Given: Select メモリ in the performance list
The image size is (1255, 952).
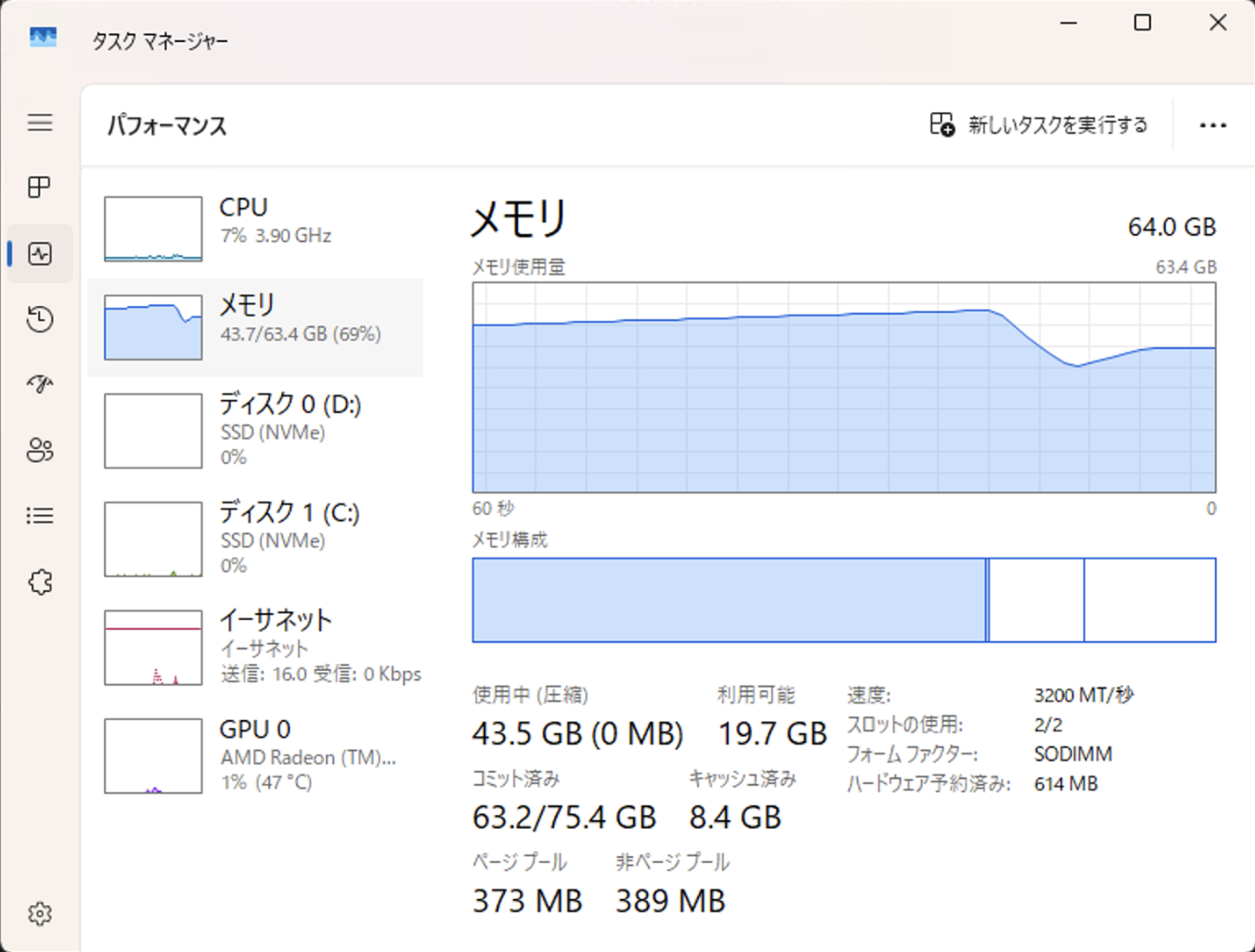Looking at the screenshot, I should point(255,327).
